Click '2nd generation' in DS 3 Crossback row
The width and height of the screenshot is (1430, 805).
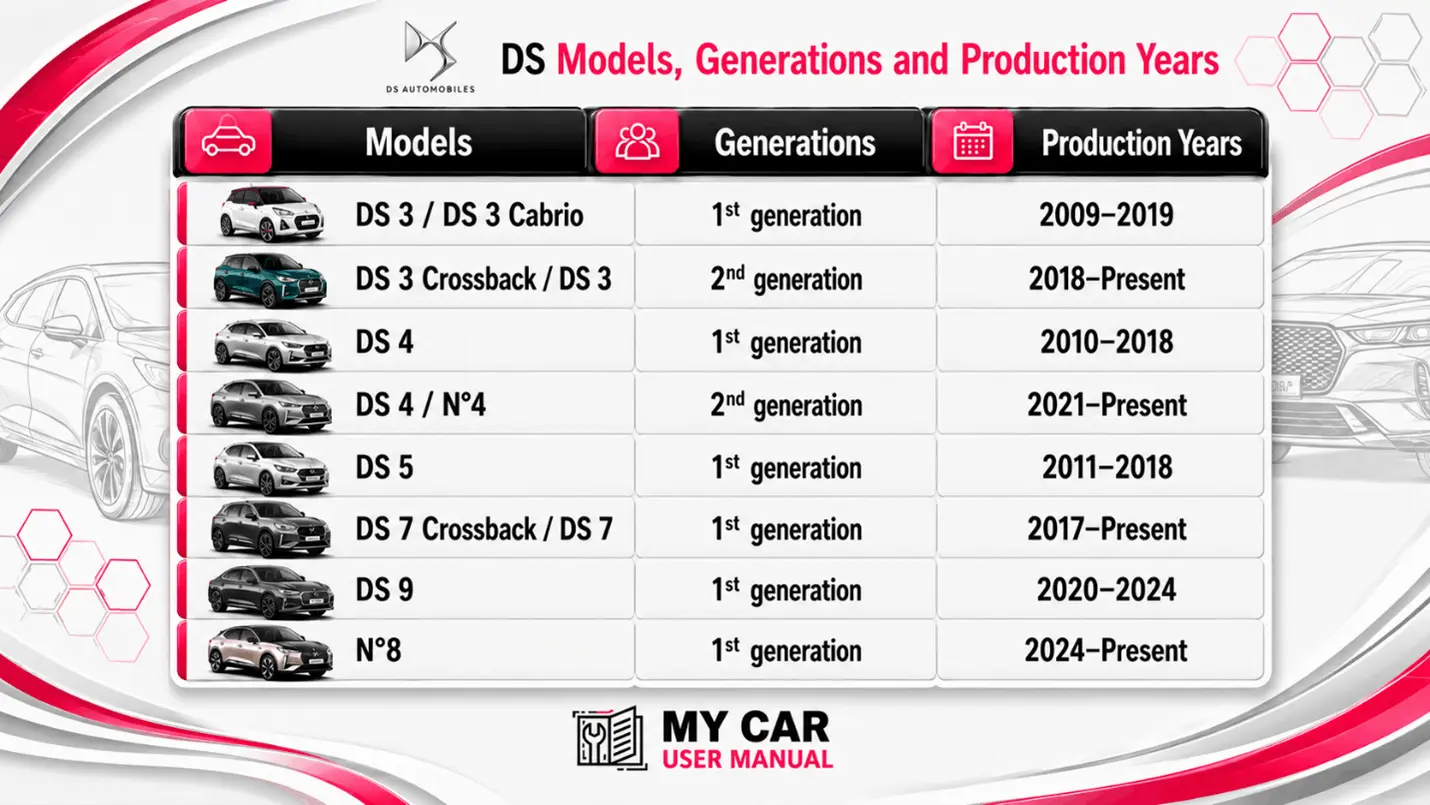(x=786, y=278)
